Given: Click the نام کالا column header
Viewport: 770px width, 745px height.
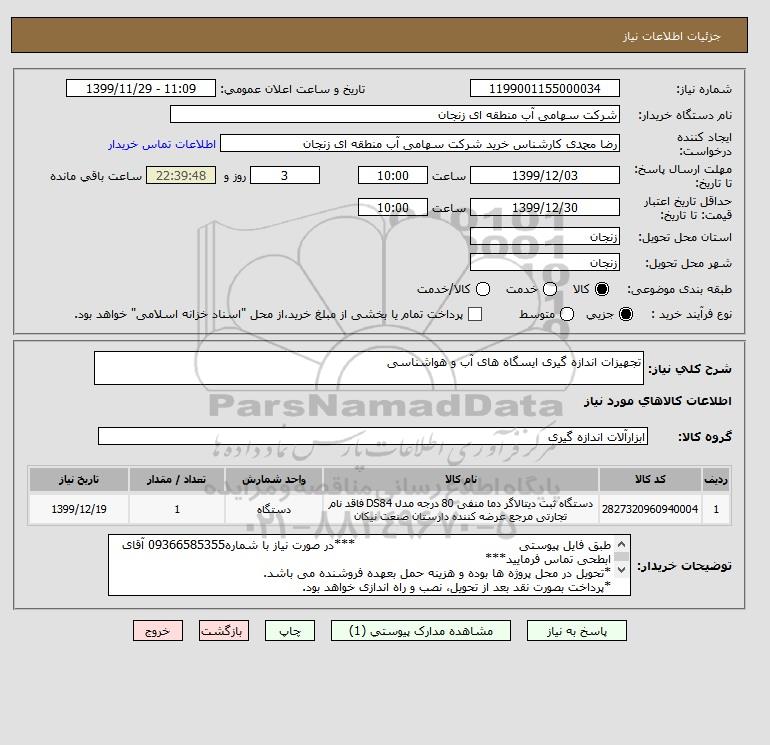Looking at the screenshot, I should point(461,479).
